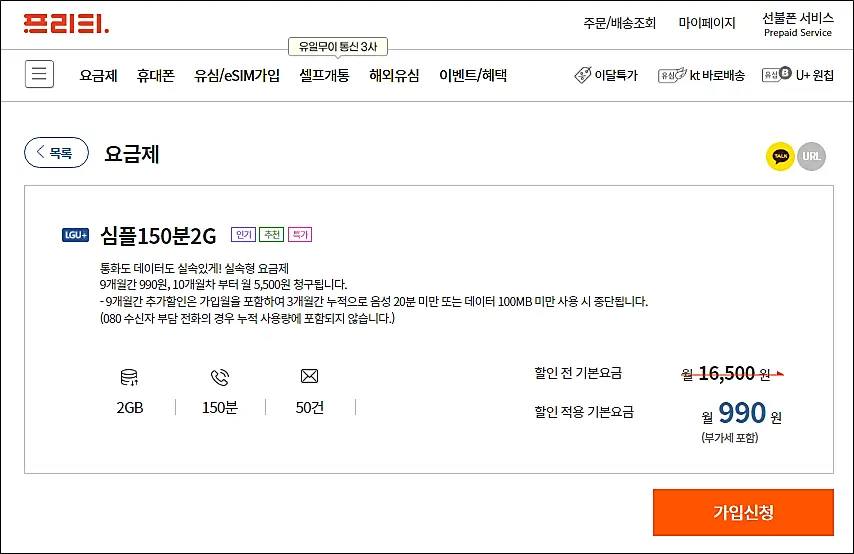
Task: Click the 유일무이 통신 3사 tooltip
Action: pyautogui.click(x=338, y=46)
